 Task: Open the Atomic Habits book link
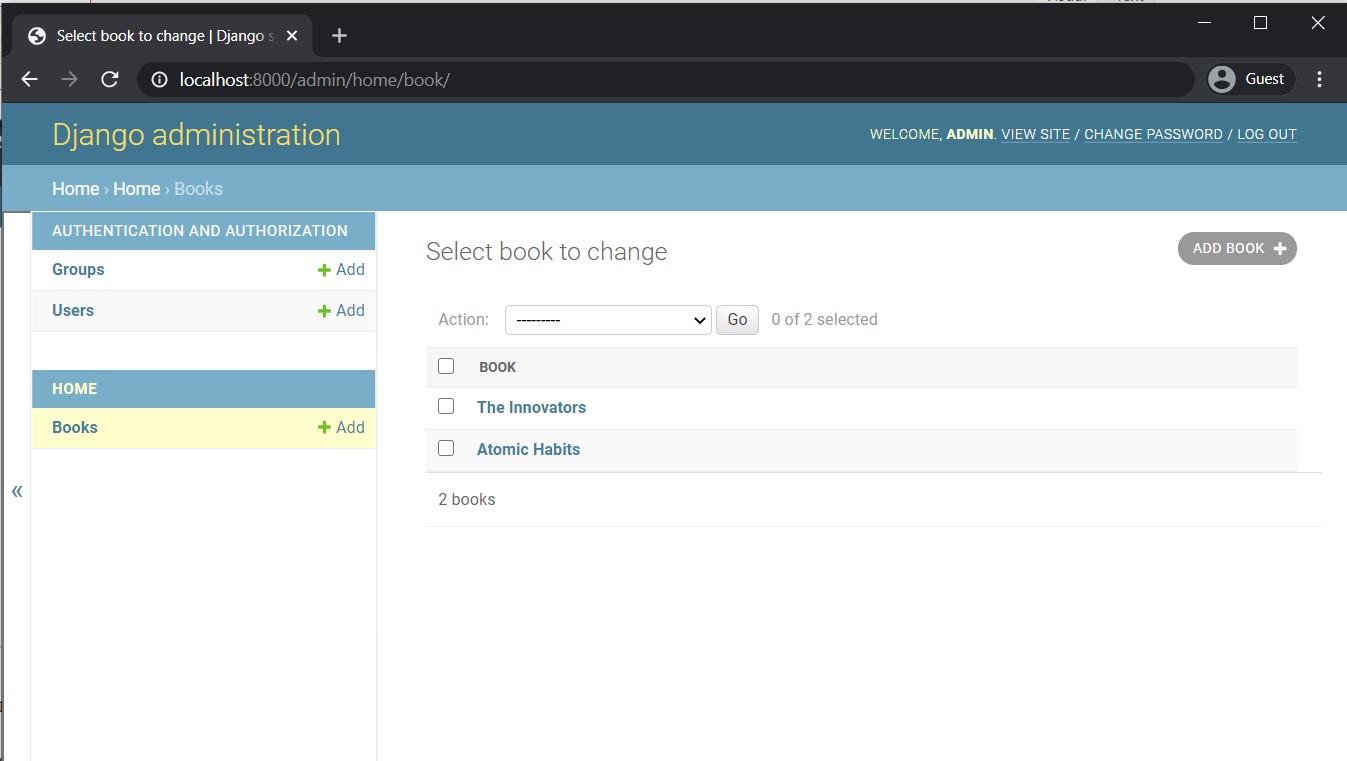click(x=528, y=450)
